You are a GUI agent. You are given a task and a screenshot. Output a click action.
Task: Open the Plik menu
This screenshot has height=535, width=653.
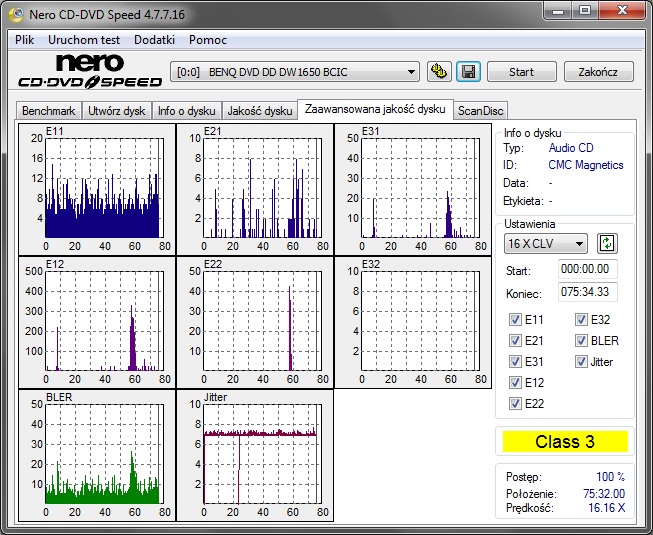coord(25,40)
